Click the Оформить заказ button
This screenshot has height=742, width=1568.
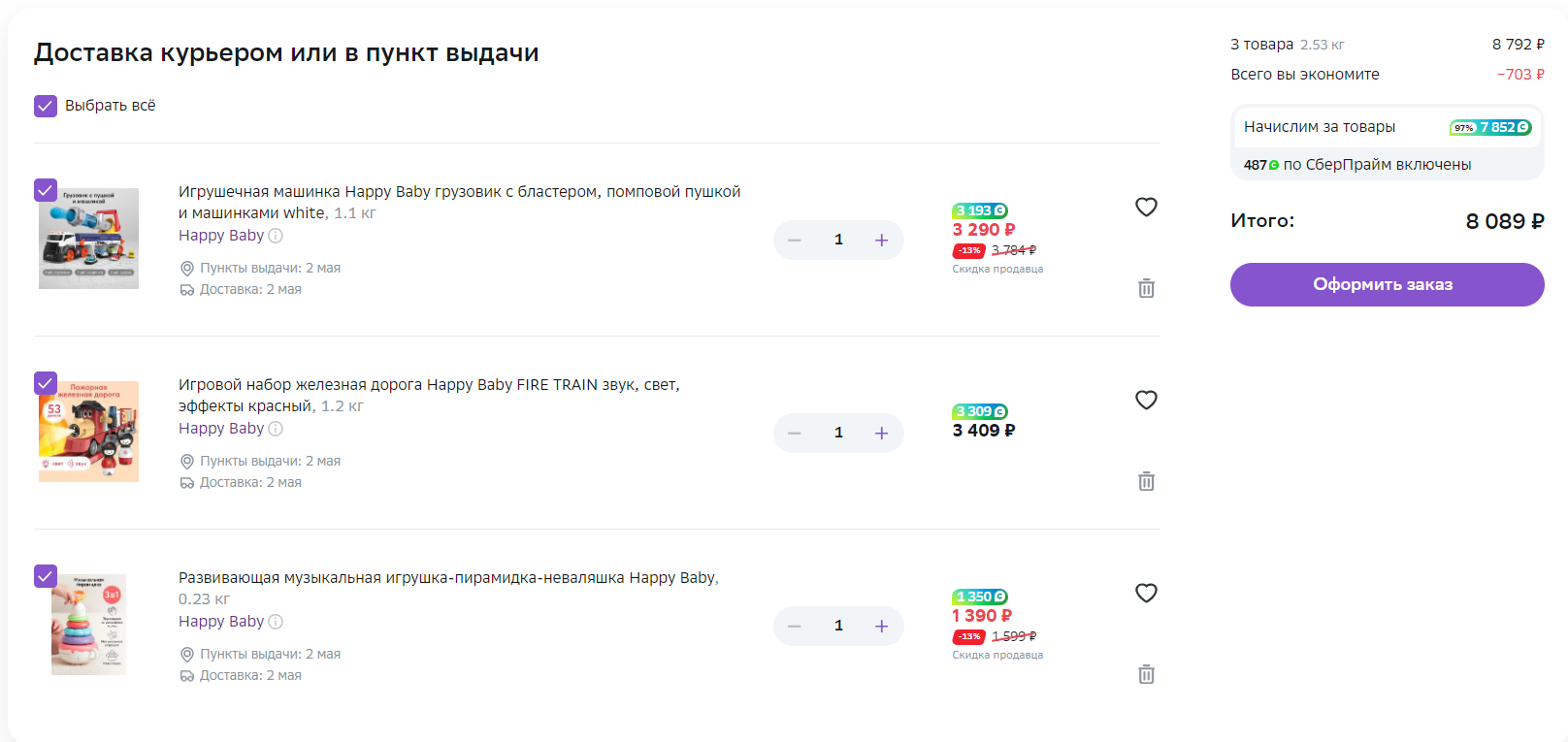(1387, 284)
